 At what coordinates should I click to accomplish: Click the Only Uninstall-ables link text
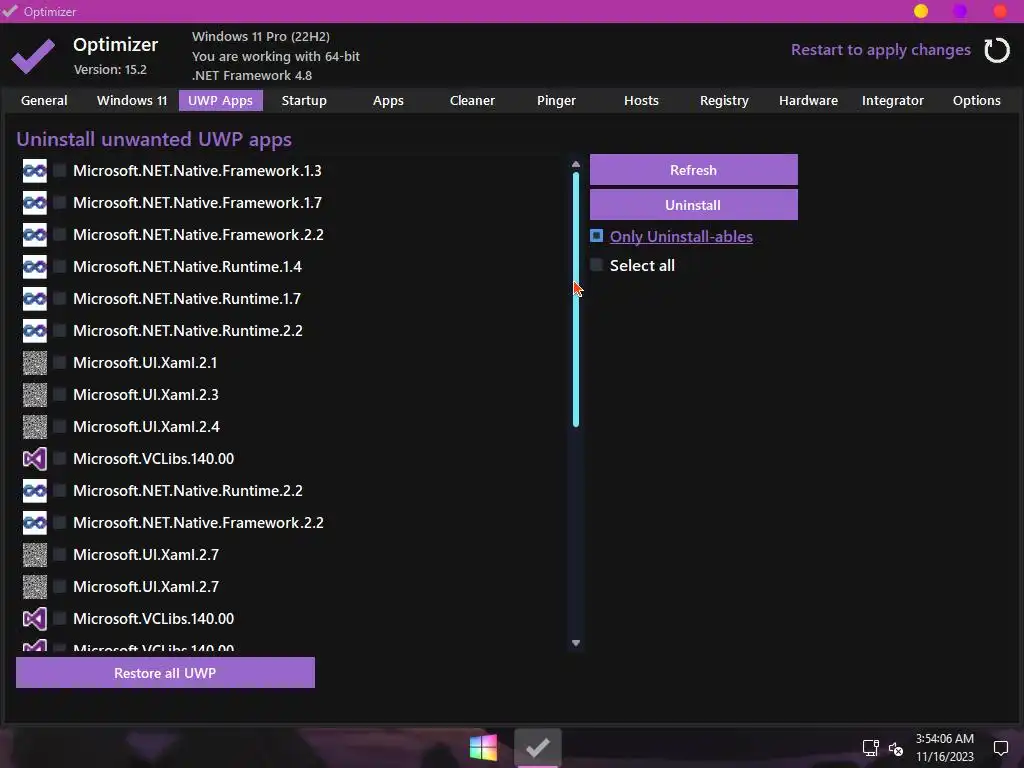pos(681,236)
